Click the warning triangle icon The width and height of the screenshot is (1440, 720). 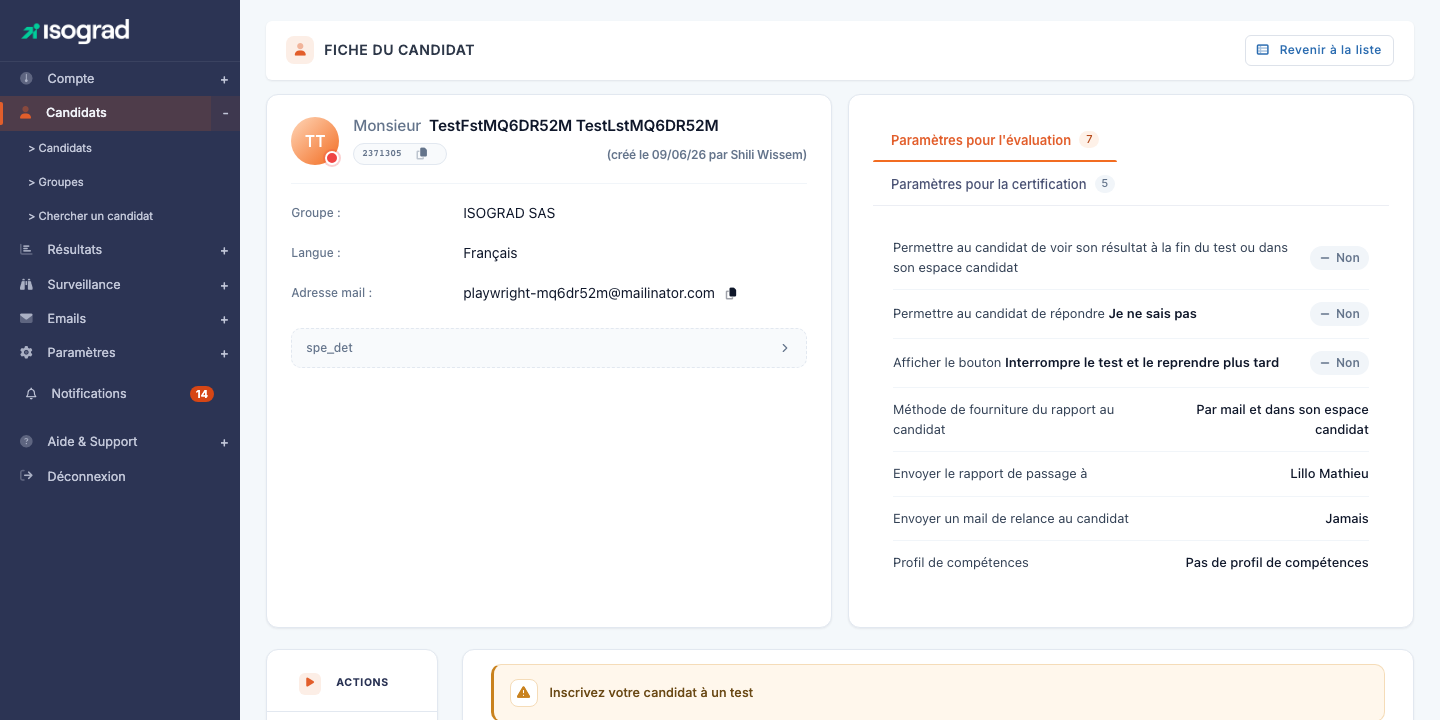click(524, 692)
